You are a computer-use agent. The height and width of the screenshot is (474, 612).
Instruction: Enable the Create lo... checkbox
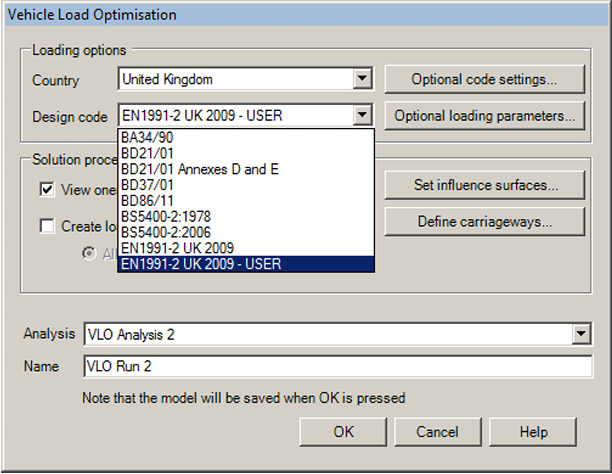pos(47,226)
